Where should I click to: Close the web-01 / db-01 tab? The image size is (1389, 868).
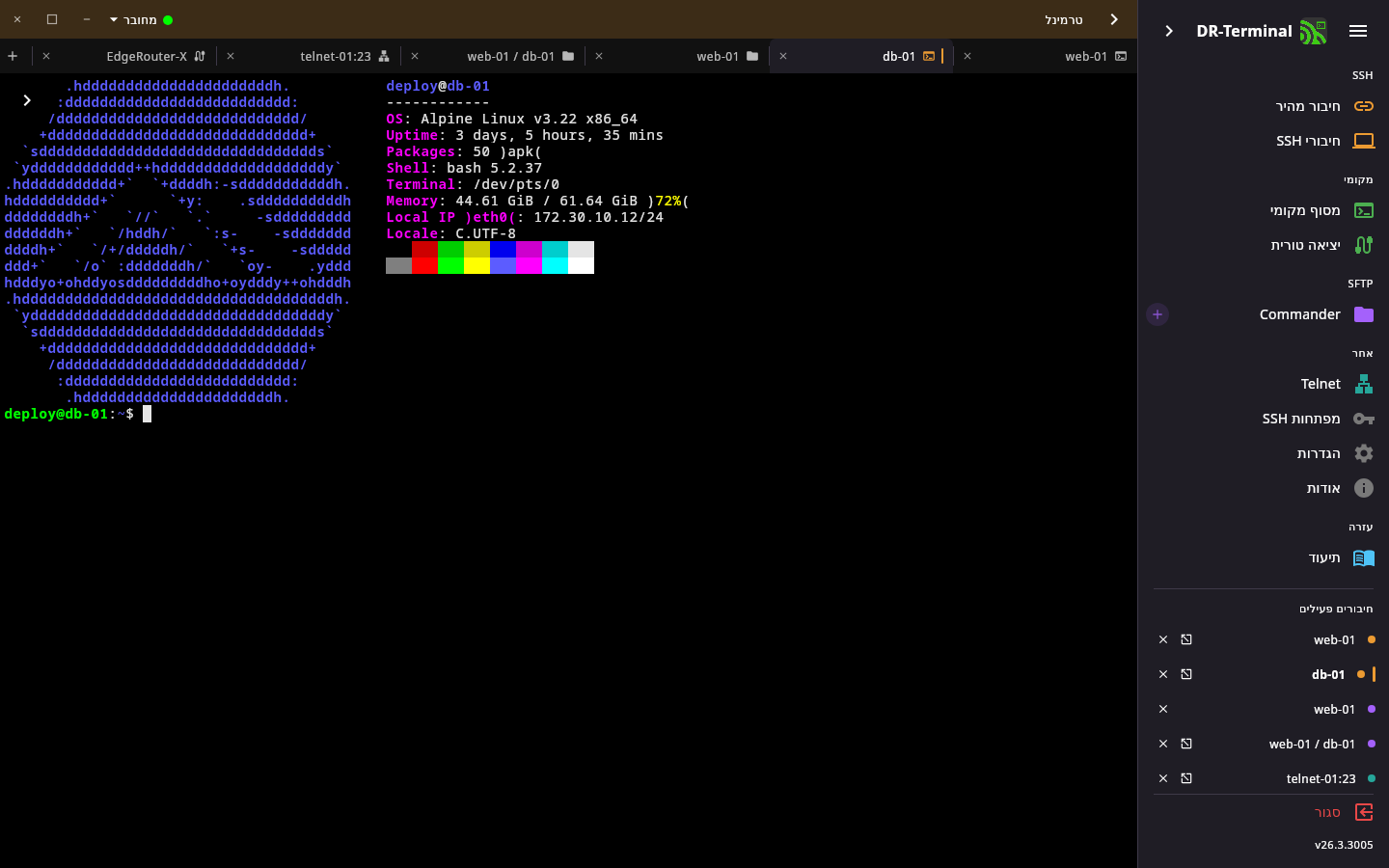click(x=415, y=56)
